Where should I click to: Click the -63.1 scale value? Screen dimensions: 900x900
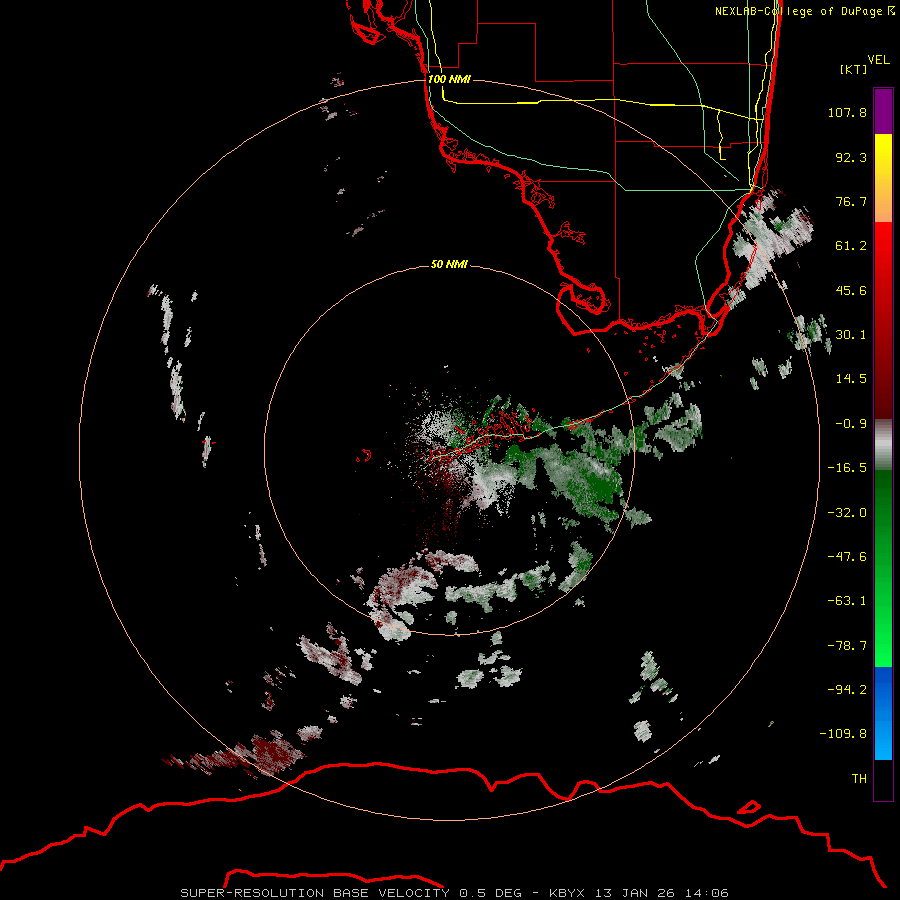847,600
